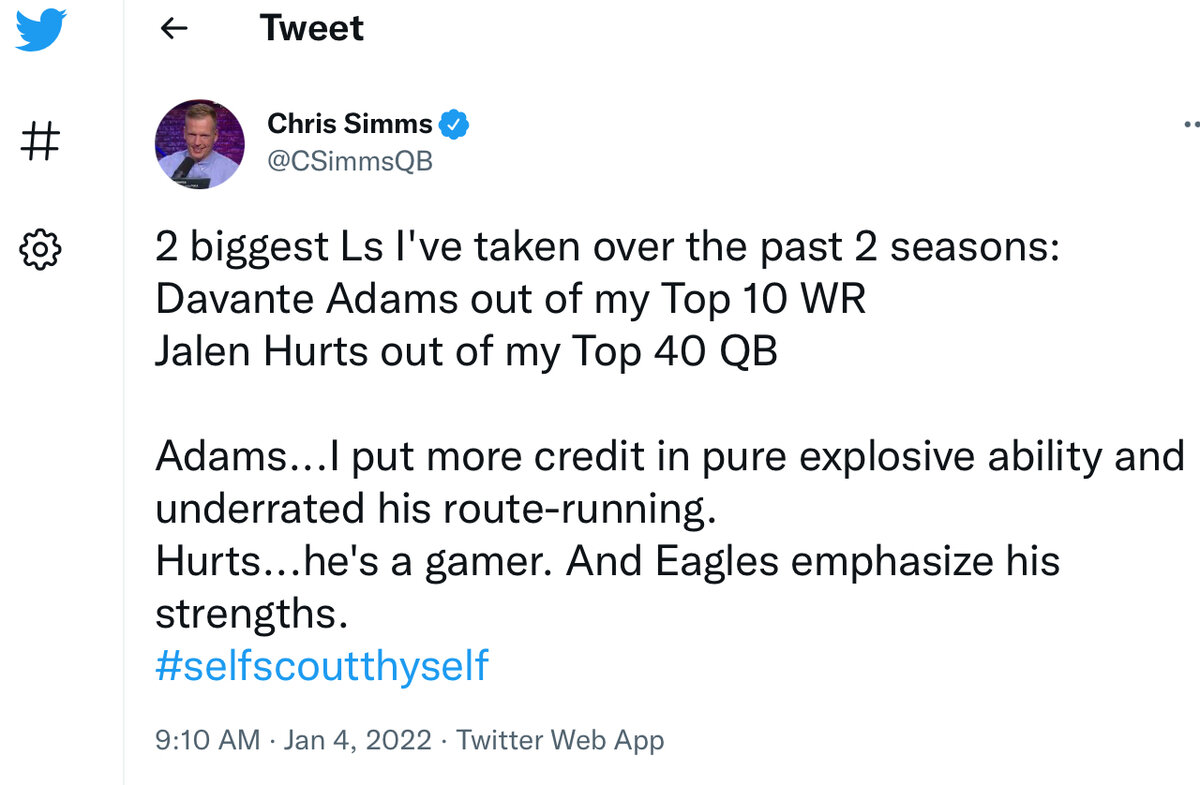The width and height of the screenshot is (1200, 785).
Task: Open the Chris Simms display name link
Action: coord(349,125)
